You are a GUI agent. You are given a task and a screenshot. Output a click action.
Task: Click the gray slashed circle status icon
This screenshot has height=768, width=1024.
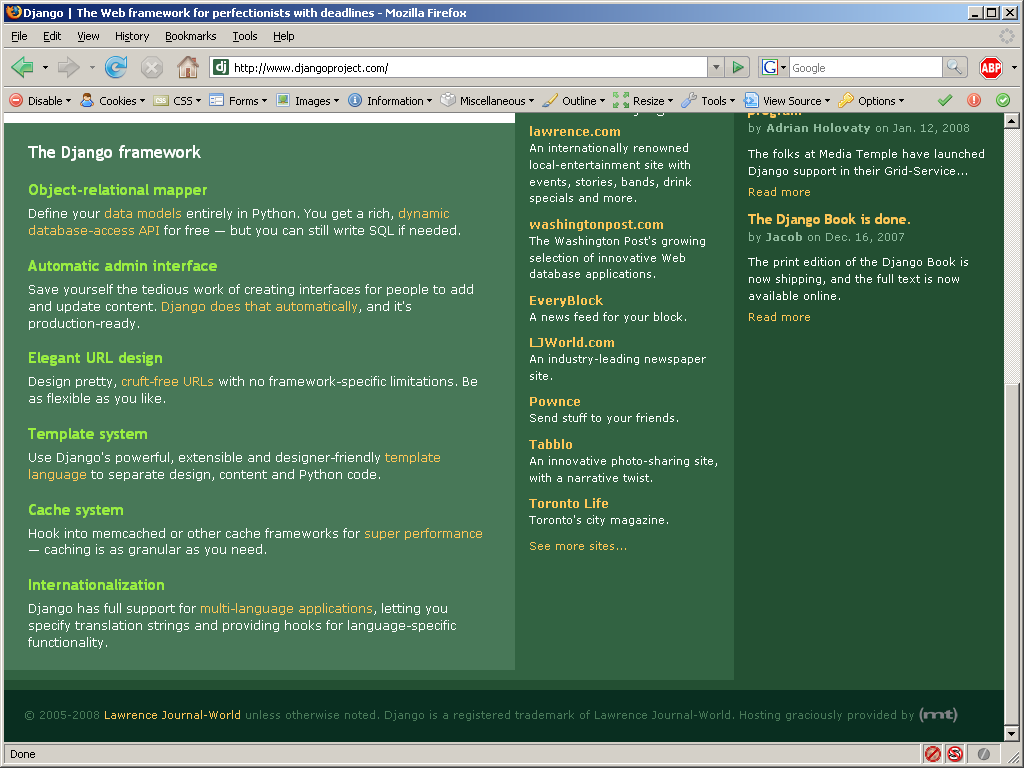984,754
